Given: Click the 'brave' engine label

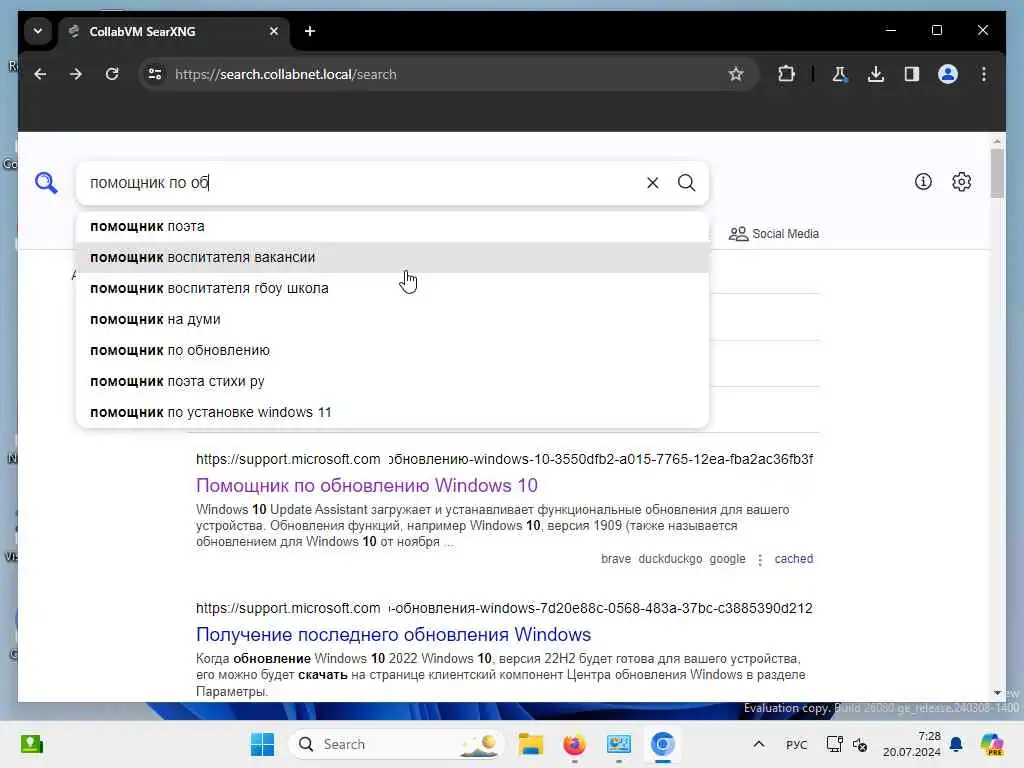Looking at the screenshot, I should click(x=616, y=559).
